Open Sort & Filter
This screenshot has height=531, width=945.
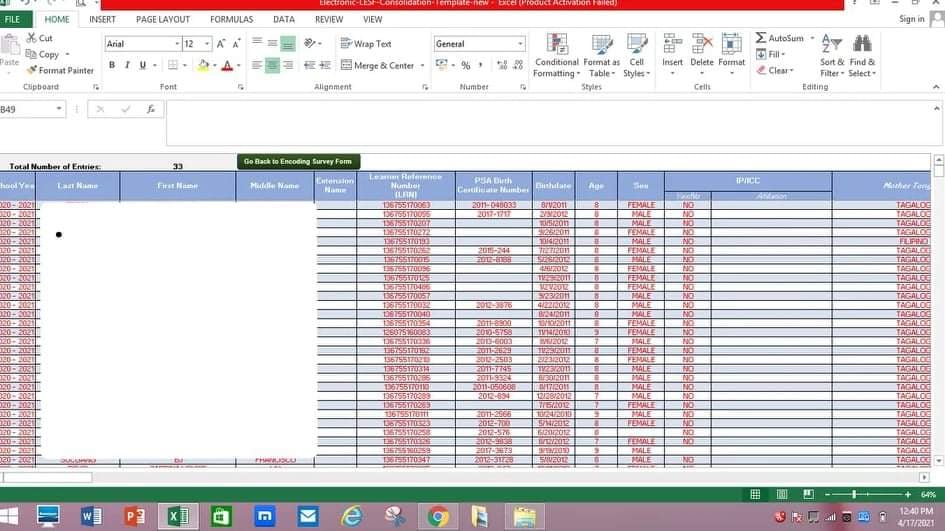point(832,55)
